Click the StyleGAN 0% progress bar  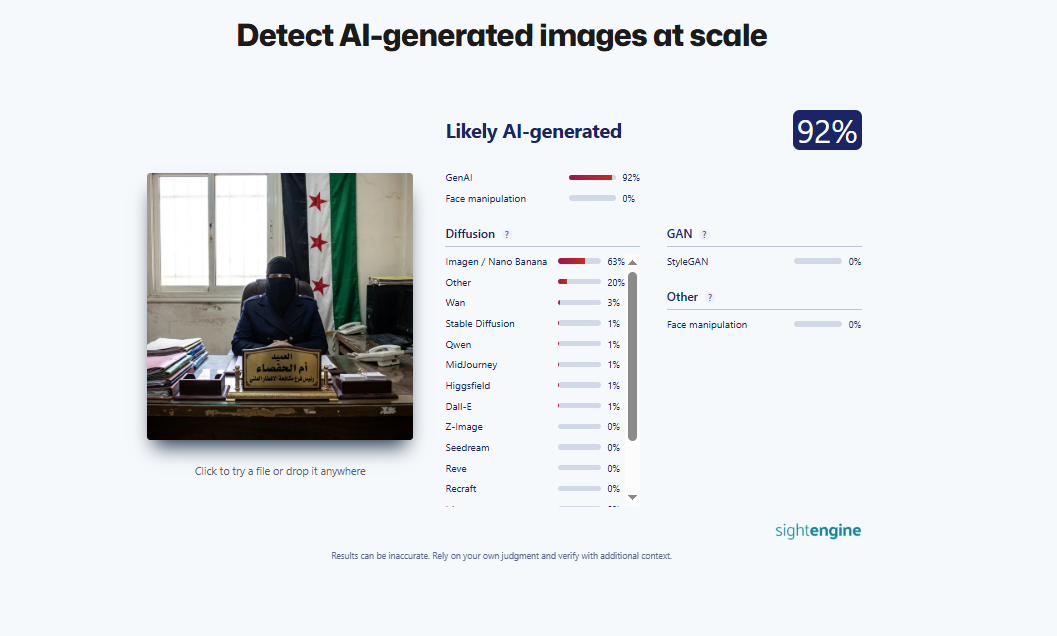817,262
